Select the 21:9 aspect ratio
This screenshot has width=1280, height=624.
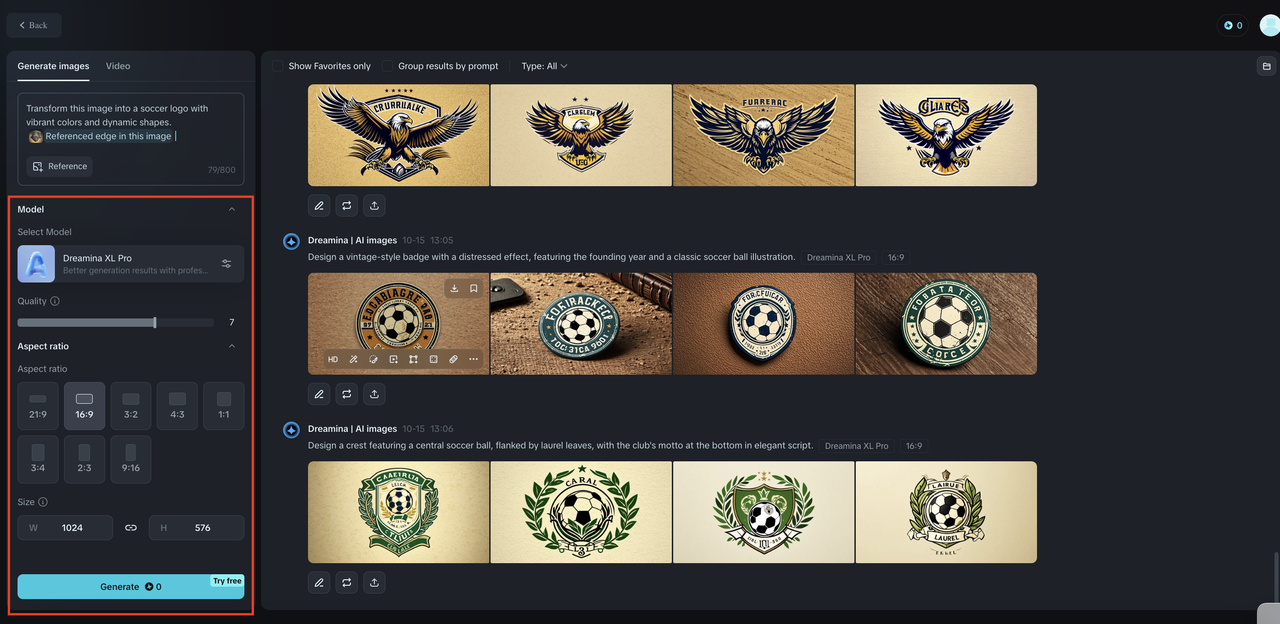coord(38,406)
